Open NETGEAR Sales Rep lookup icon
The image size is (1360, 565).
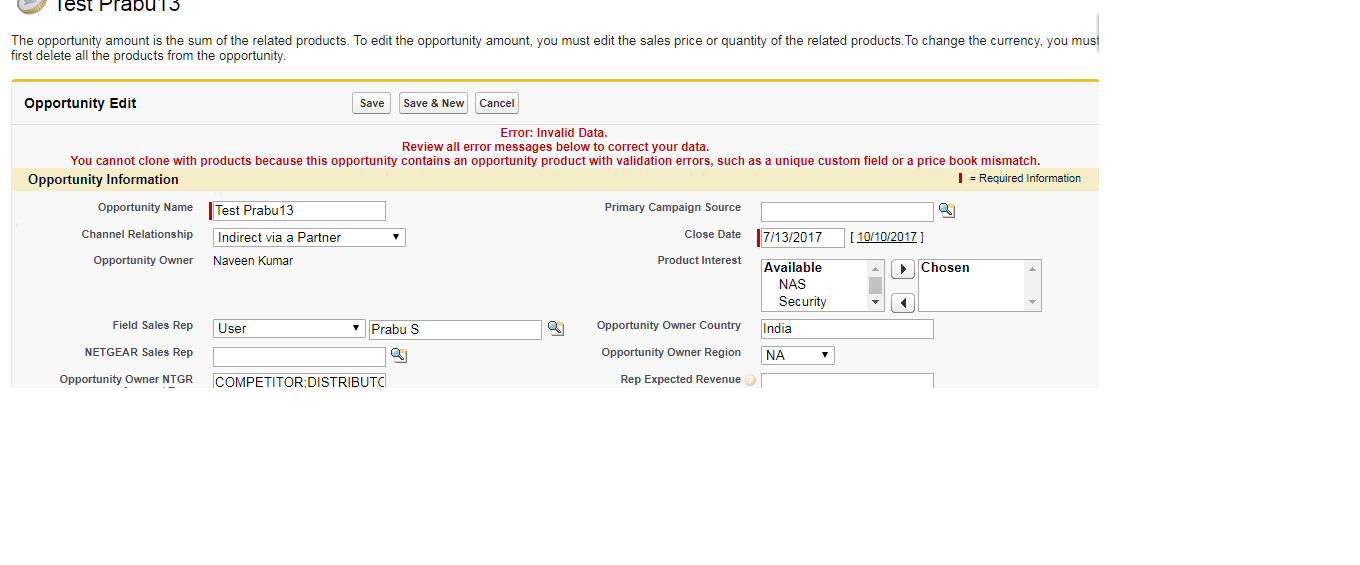[x=398, y=355]
